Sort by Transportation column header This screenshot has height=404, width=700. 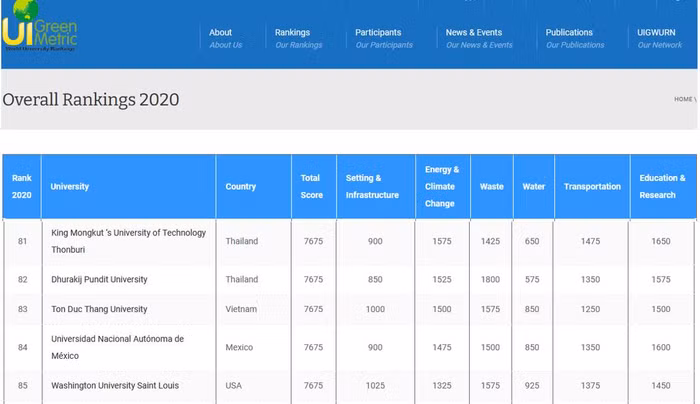592,186
